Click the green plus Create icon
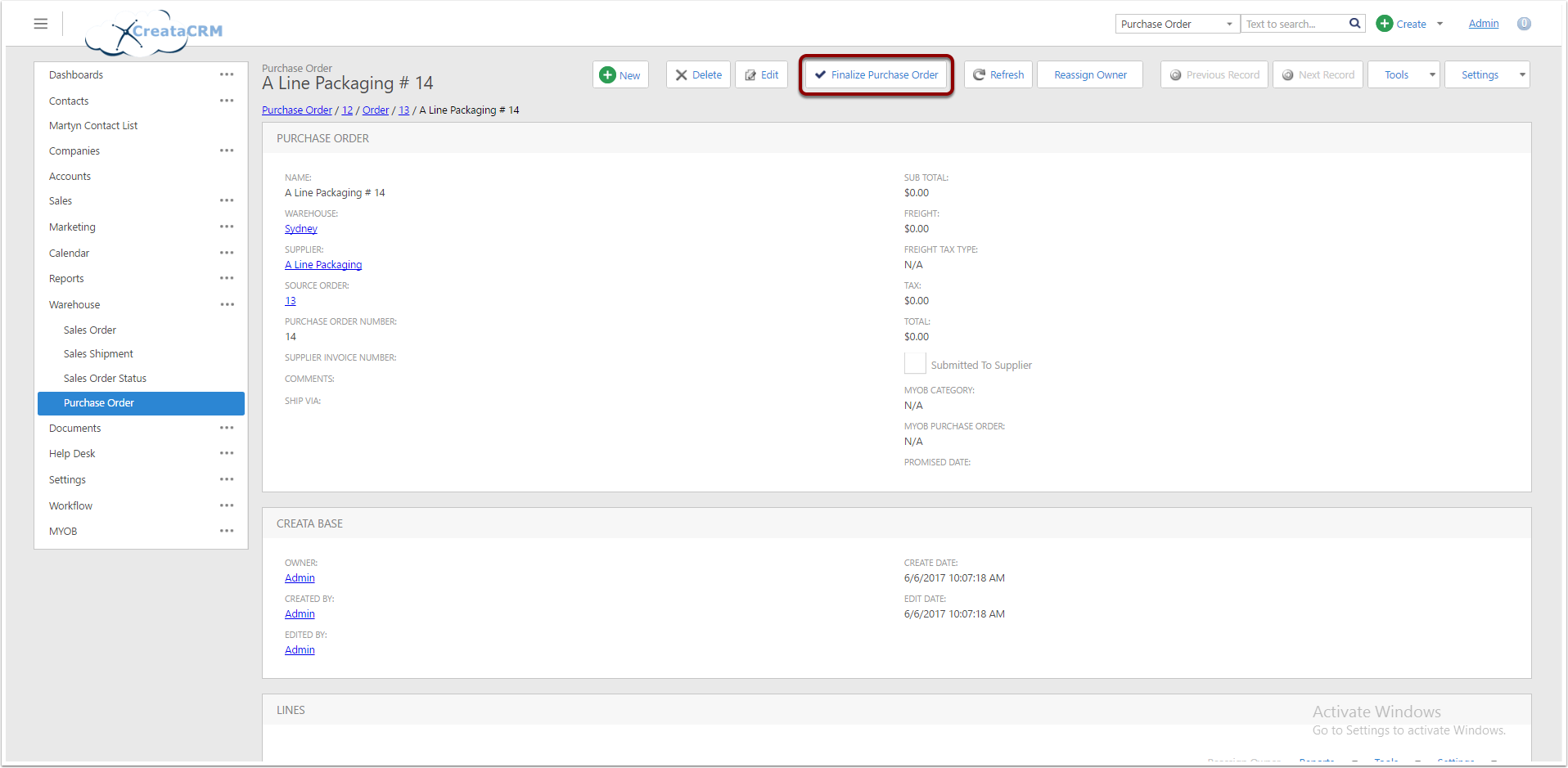Viewport: 1568px width, 768px height. (1385, 24)
